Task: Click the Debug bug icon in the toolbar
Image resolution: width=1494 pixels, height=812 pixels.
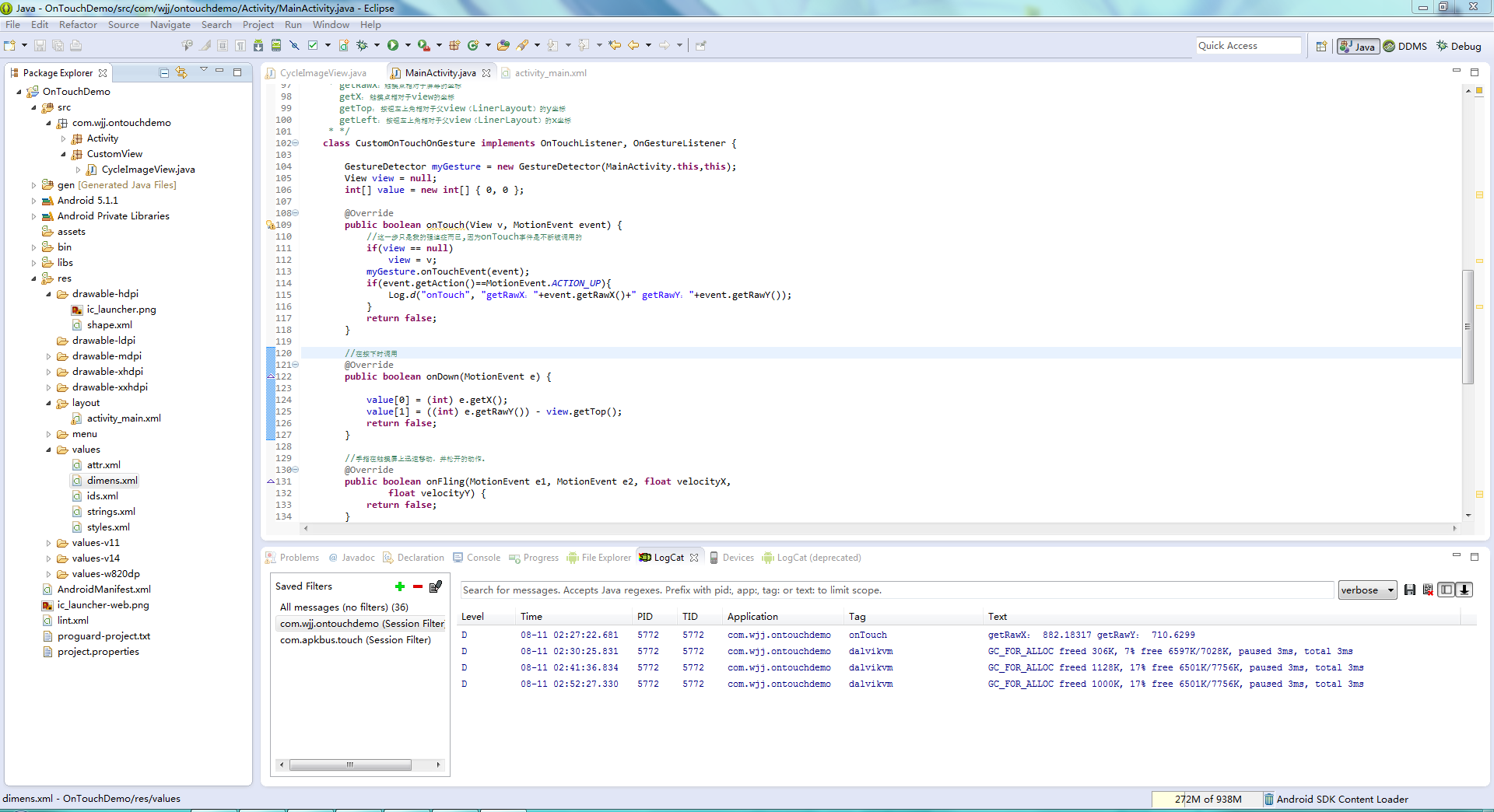Action: point(362,46)
